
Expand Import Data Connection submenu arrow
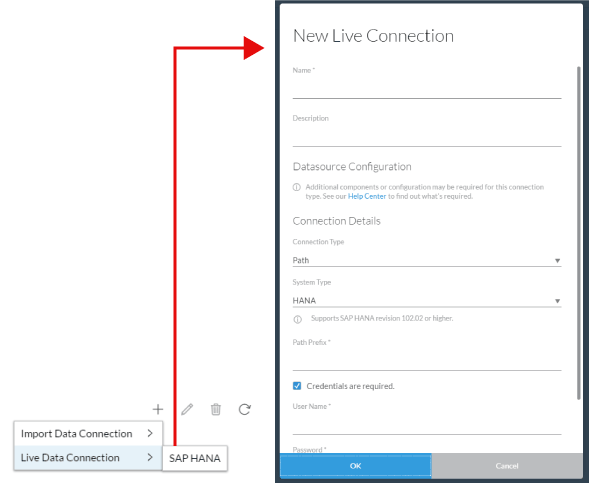[150, 433]
